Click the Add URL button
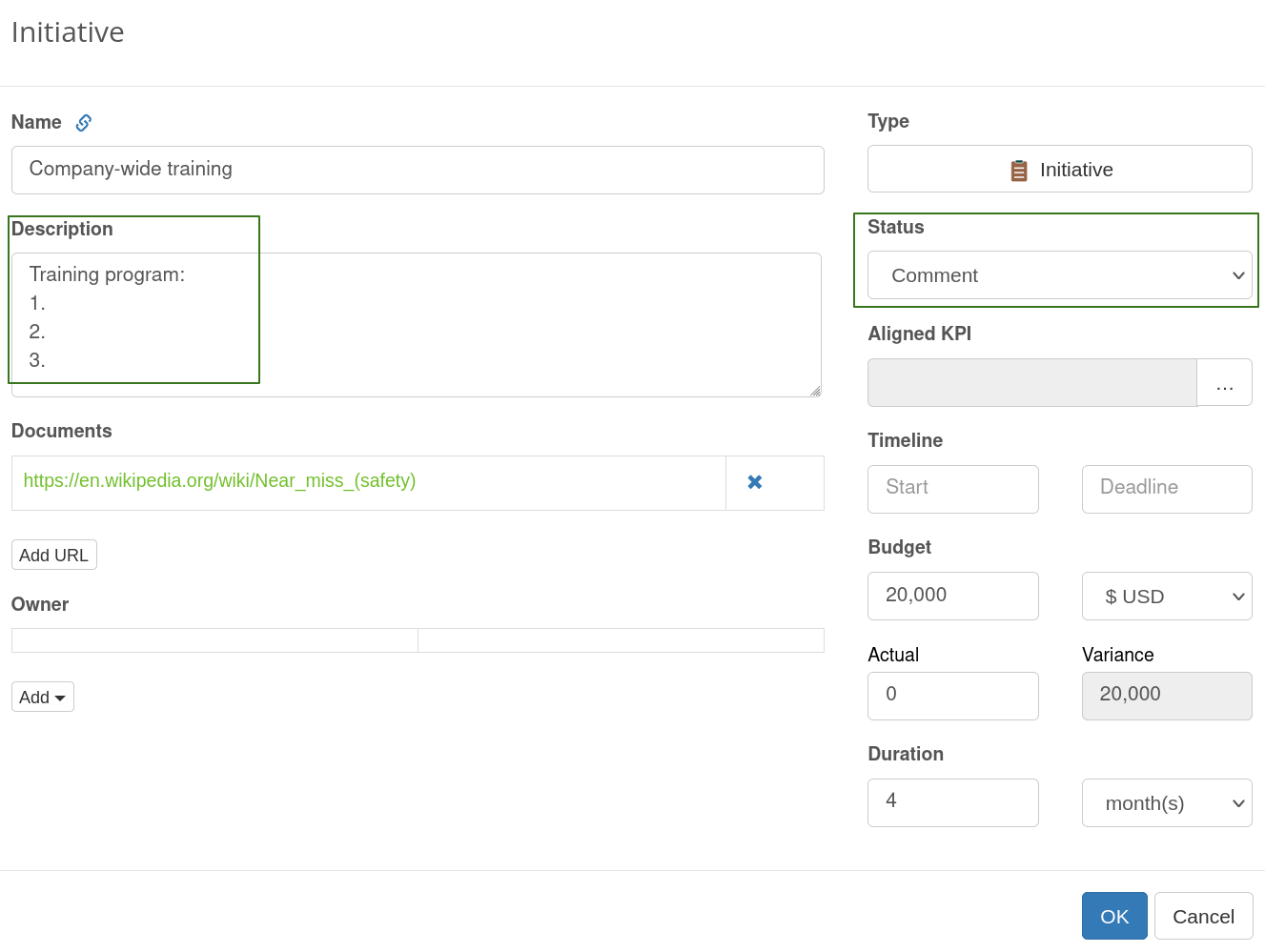 tap(54, 556)
